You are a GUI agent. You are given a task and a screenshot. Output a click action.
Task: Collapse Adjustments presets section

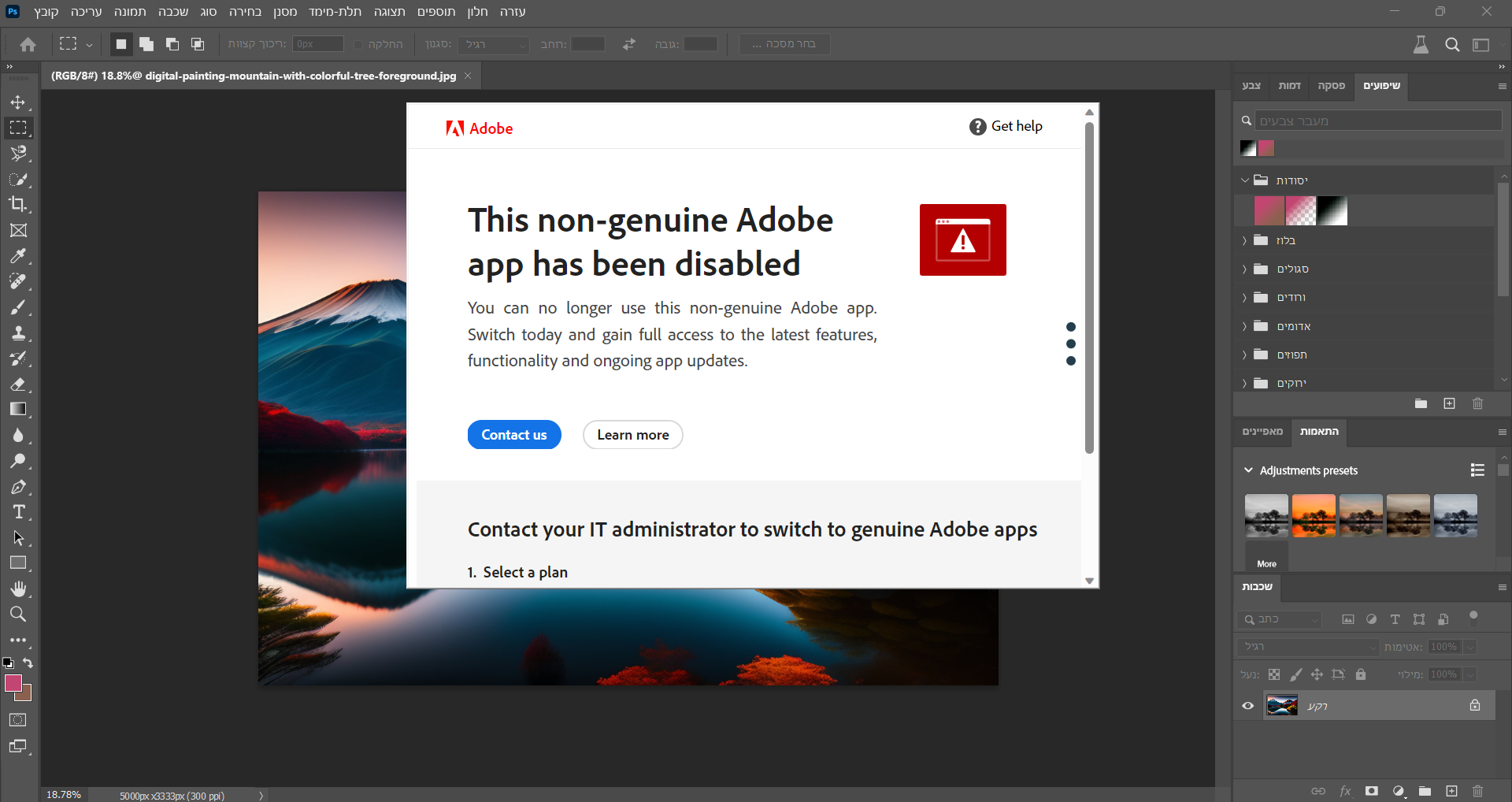pos(1248,470)
